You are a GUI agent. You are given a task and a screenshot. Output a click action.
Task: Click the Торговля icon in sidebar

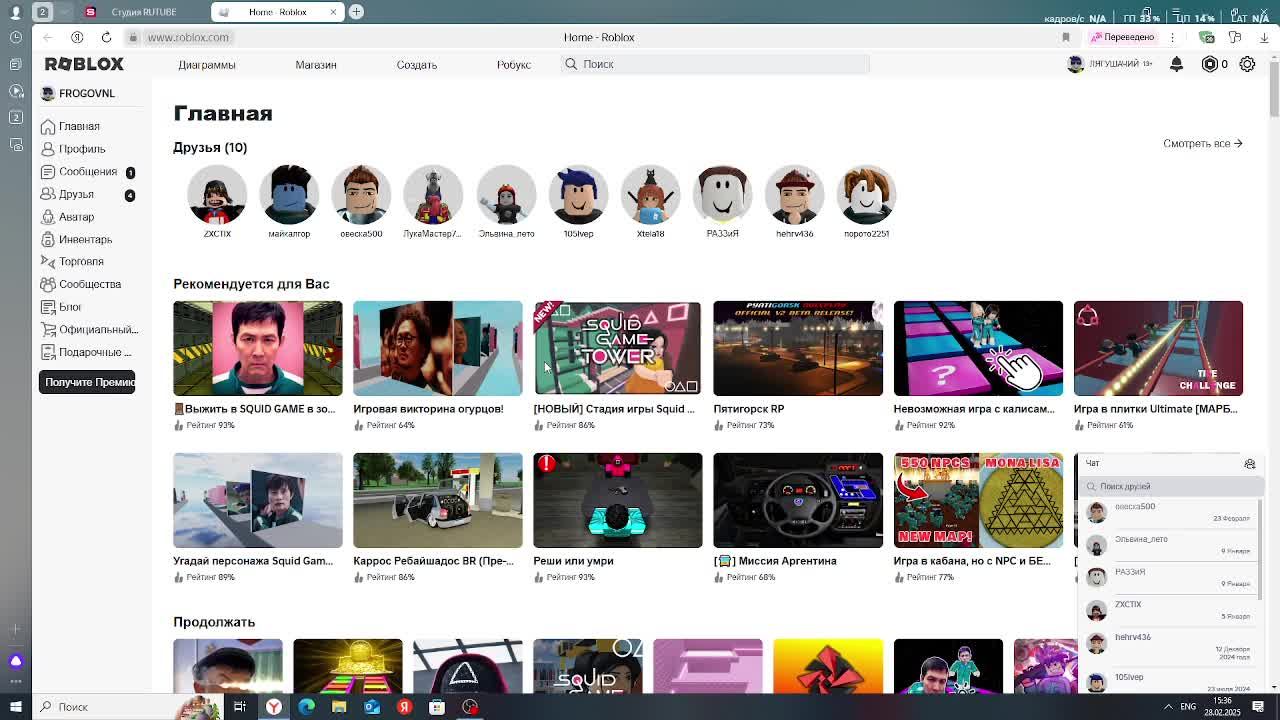(48, 262)
